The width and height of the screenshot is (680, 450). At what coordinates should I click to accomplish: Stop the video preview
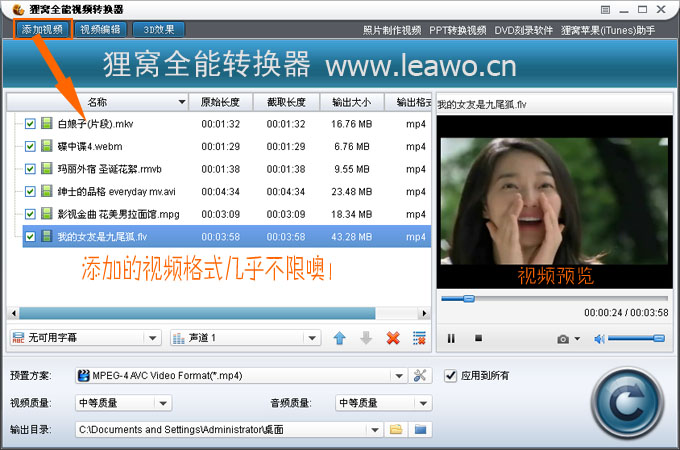(x=478, y=338)
